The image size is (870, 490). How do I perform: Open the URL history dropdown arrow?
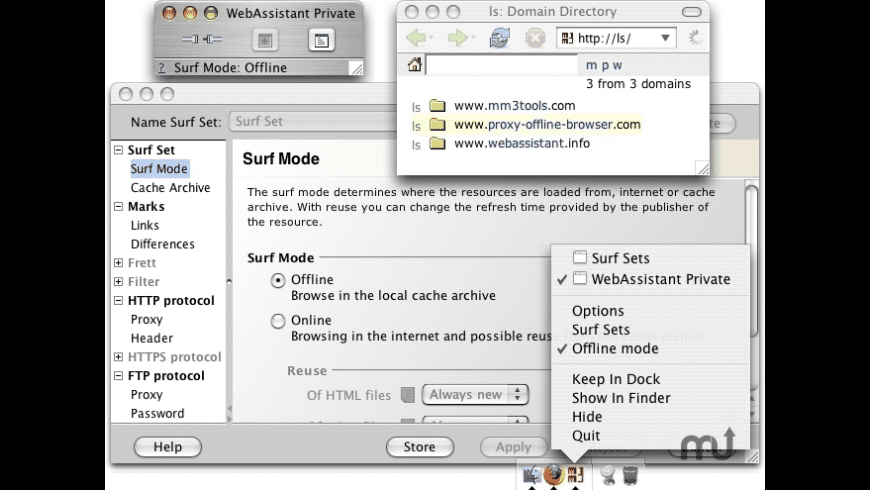(x=665, y=38)
